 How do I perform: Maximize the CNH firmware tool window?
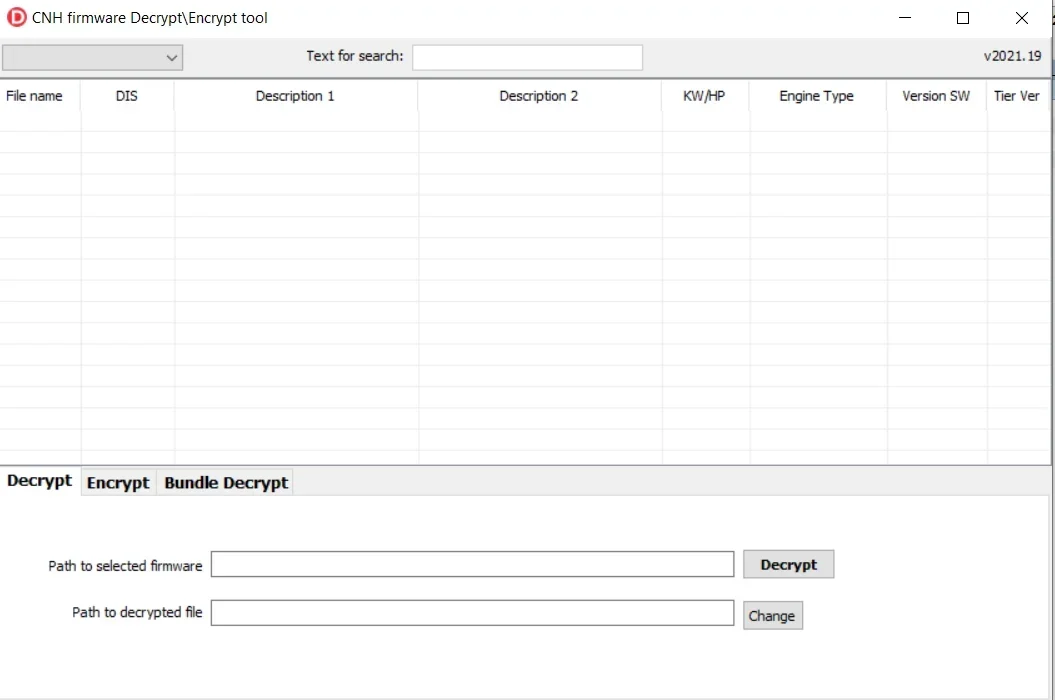pyautogui.click(x=963, y=18)
